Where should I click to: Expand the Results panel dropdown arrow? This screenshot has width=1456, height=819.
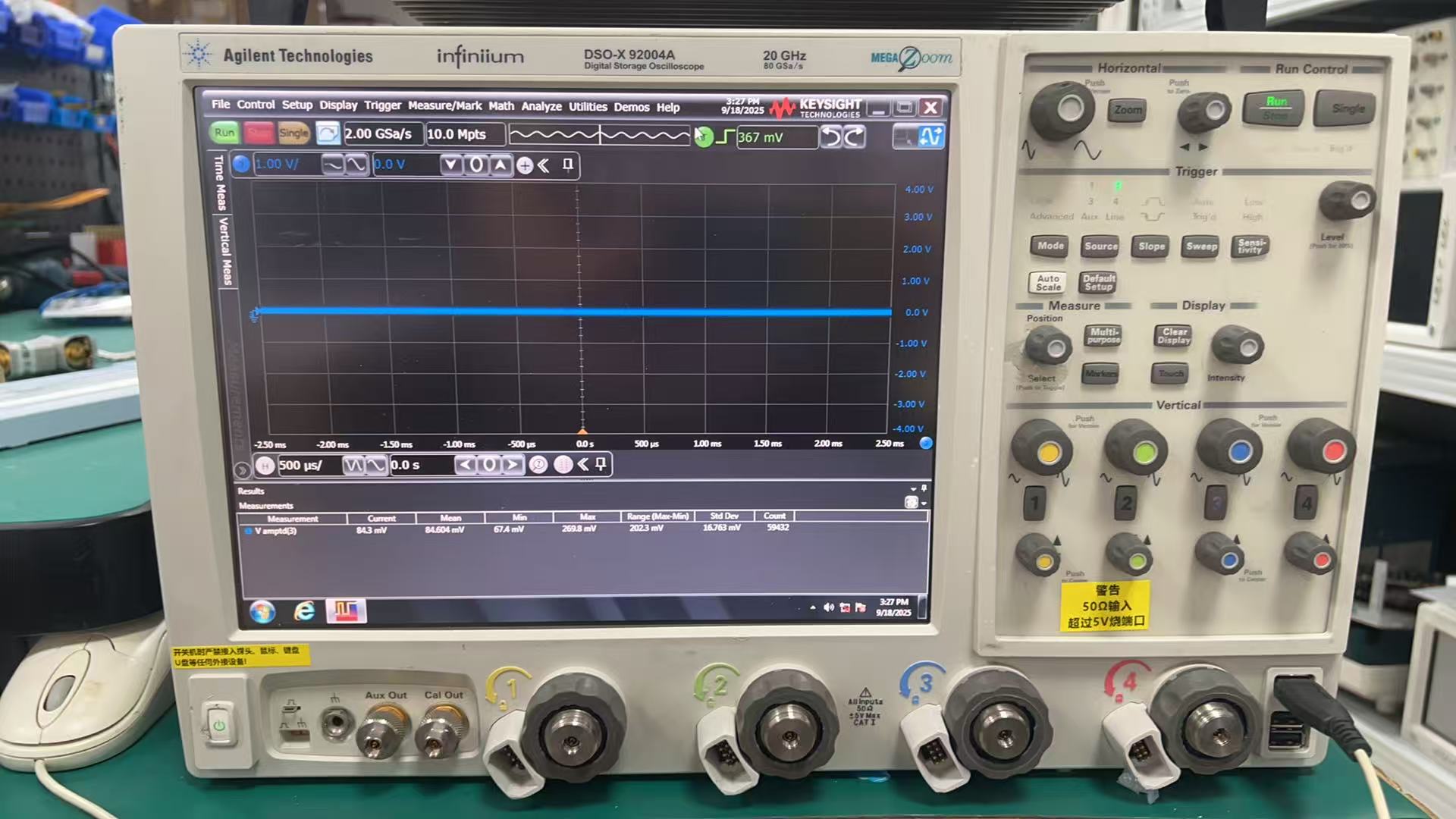coord(913,489)
